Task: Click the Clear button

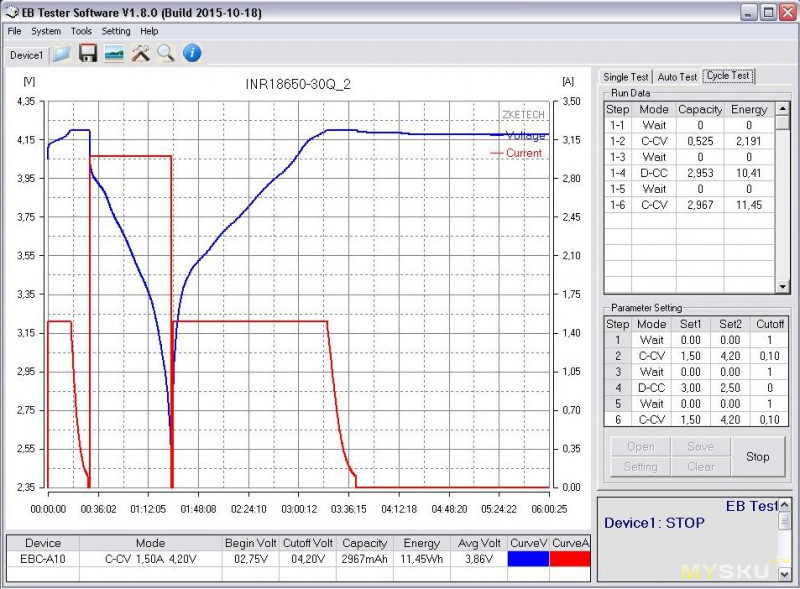Action: pyautogui.click(x=701, y=467)
